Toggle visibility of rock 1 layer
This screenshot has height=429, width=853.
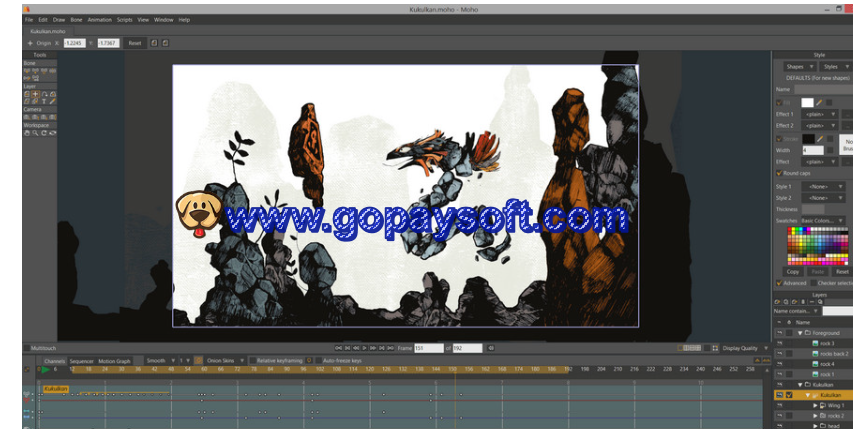coord(780,374)
